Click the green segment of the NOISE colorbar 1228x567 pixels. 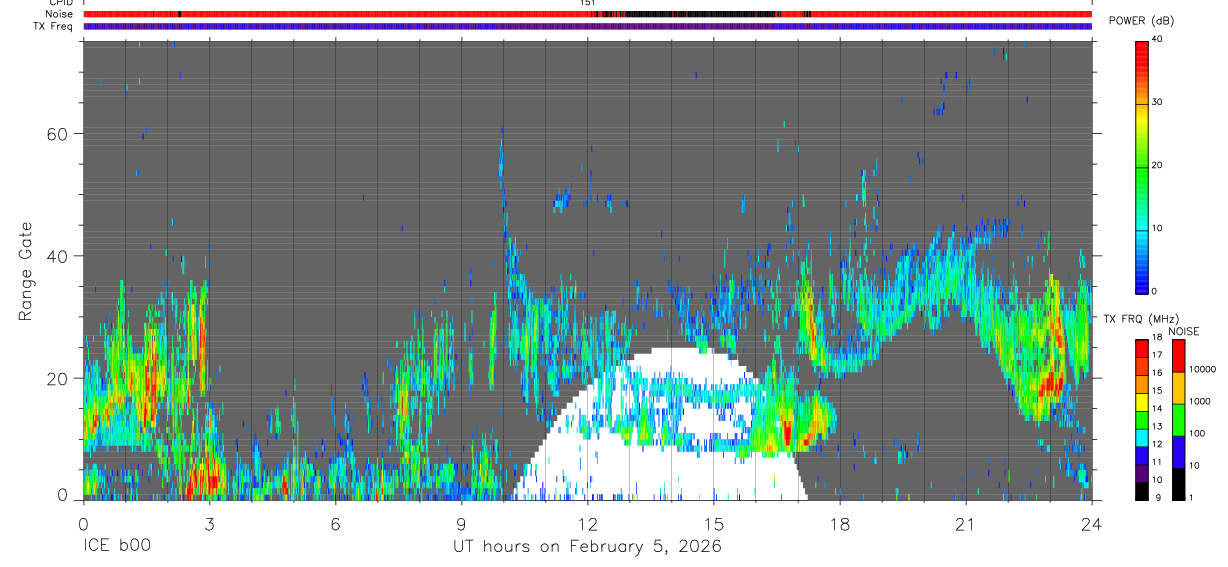[1178, 420]
